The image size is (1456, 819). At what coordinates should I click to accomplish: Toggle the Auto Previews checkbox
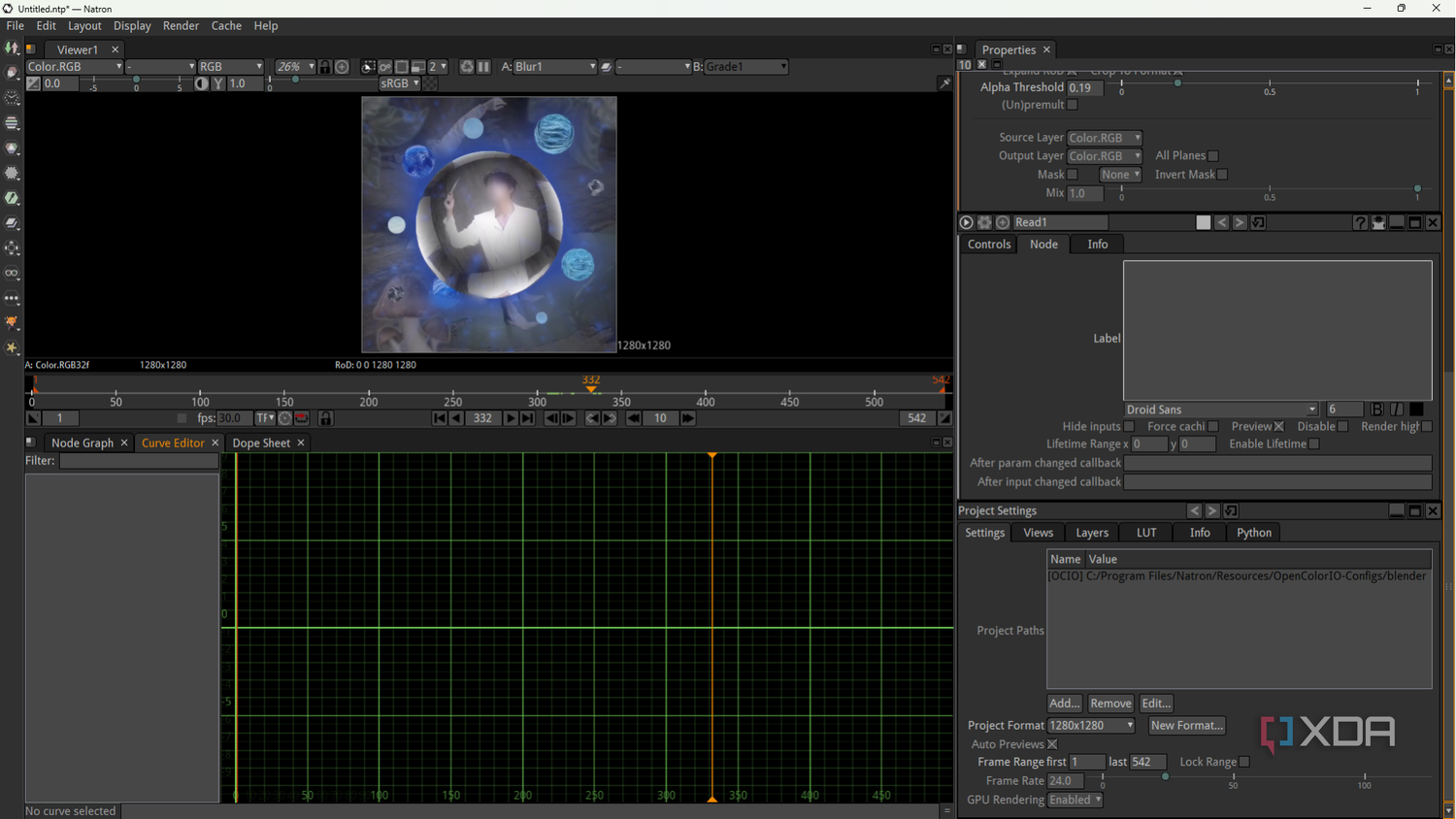1052,744
